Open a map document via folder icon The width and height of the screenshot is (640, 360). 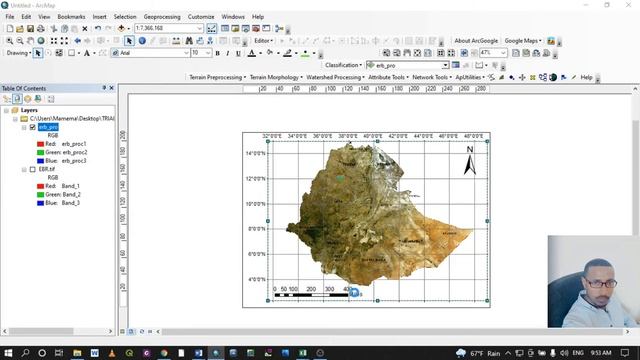pyautogui.click(x=20, y=29)
